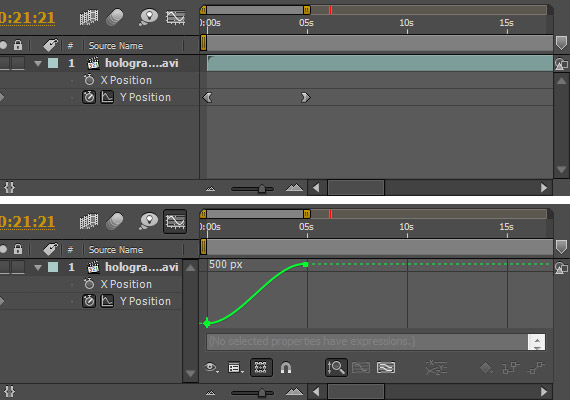Fit all graphs to view icon
The image size is (570, 400).
point(386,368)
